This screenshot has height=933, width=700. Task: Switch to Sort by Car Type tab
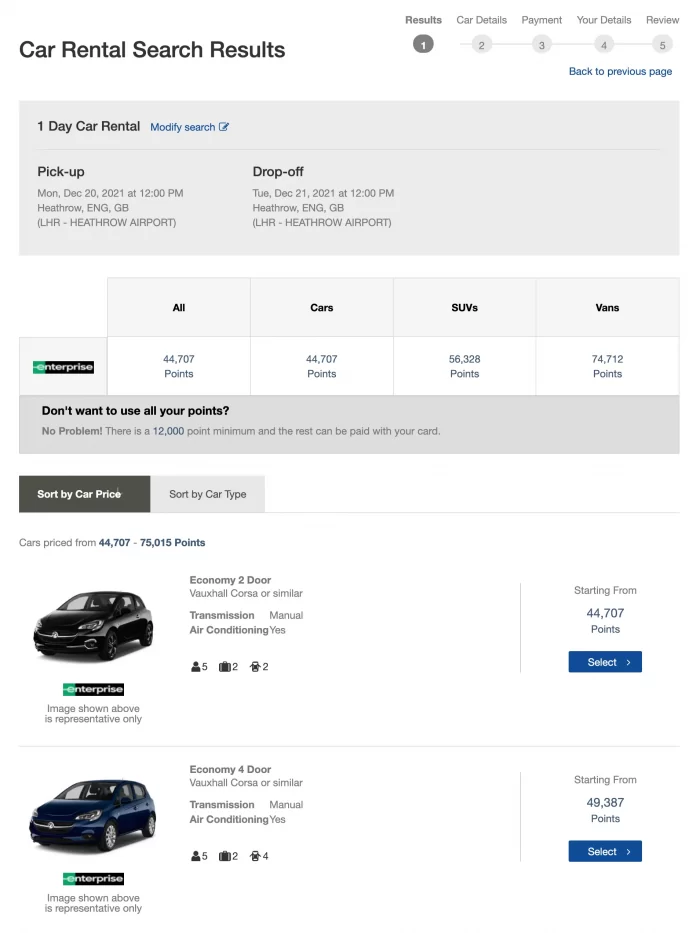[207, 494]
